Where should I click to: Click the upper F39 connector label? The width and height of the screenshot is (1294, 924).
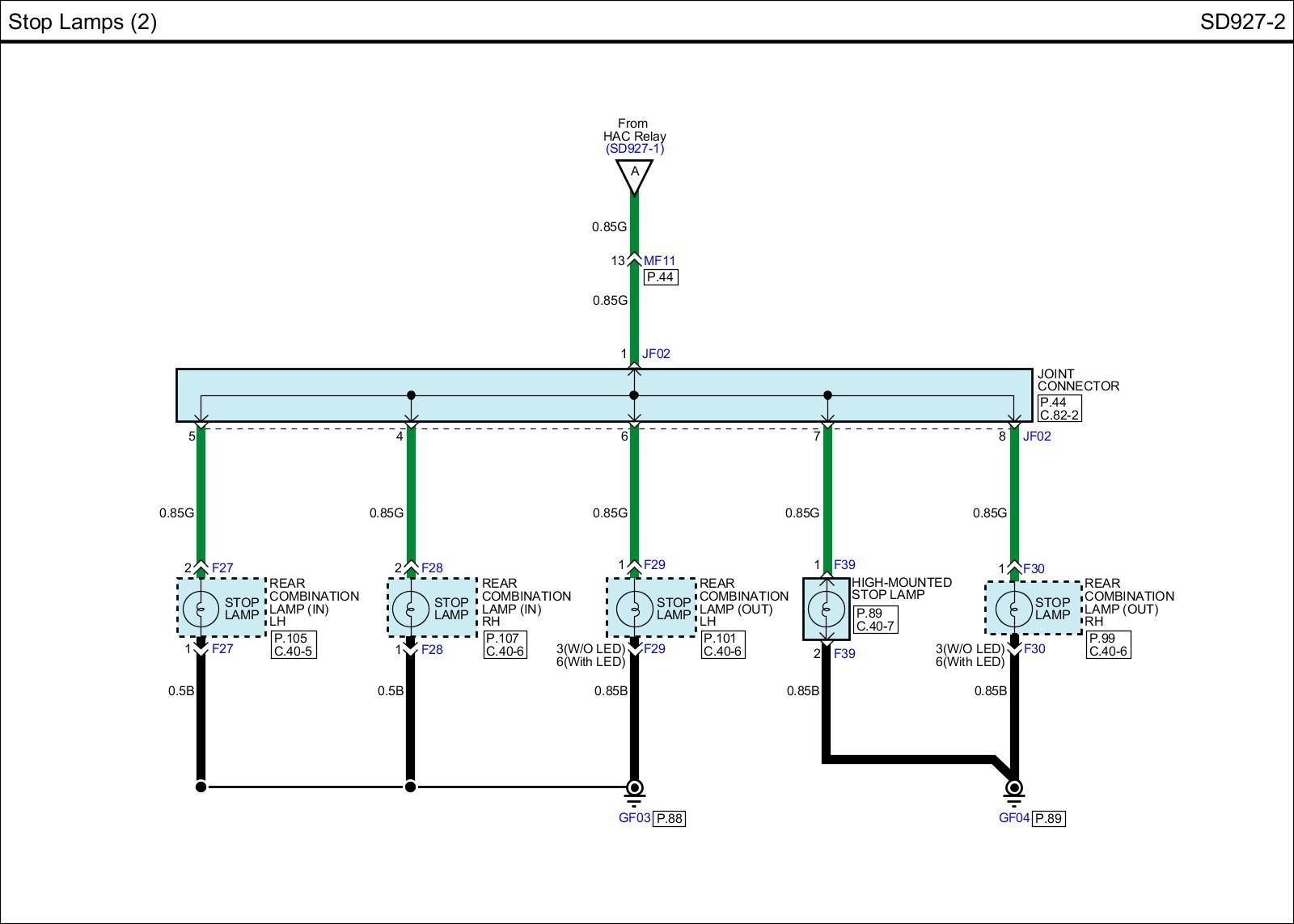pos(844,564)
